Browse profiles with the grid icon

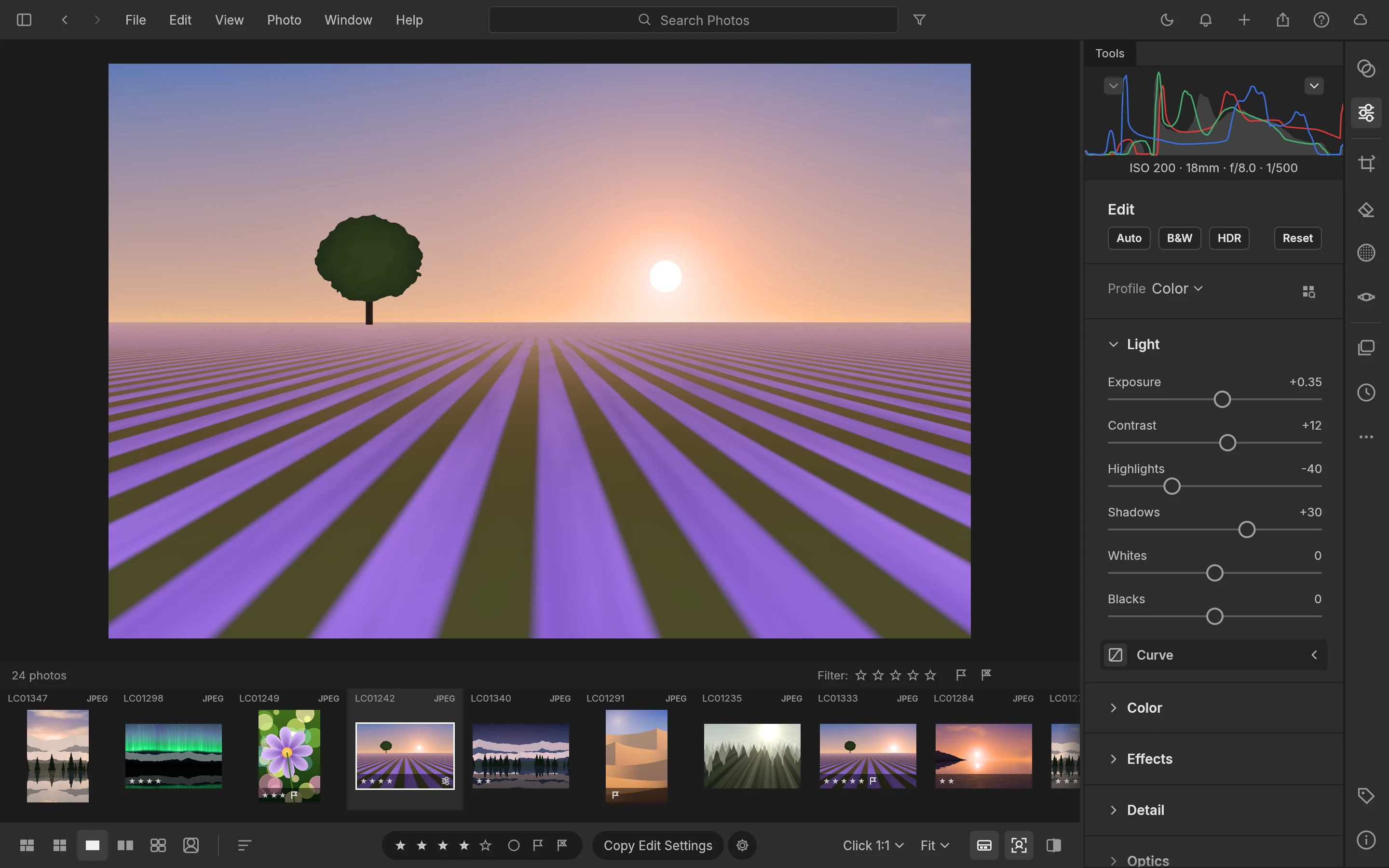coord(1308,292)
